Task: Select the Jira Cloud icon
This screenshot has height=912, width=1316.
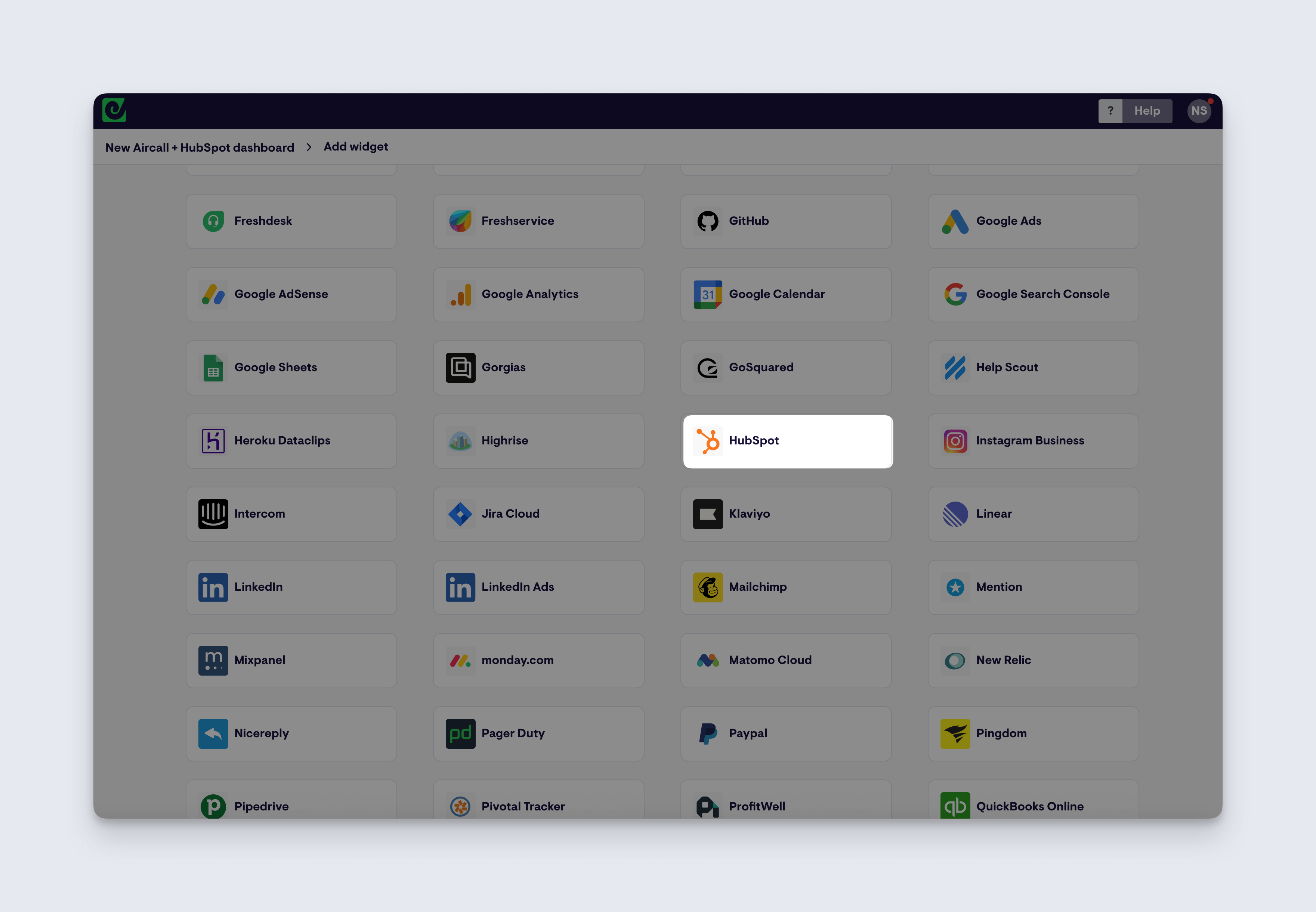Action: pyautogui.click(x=460, y=514)
